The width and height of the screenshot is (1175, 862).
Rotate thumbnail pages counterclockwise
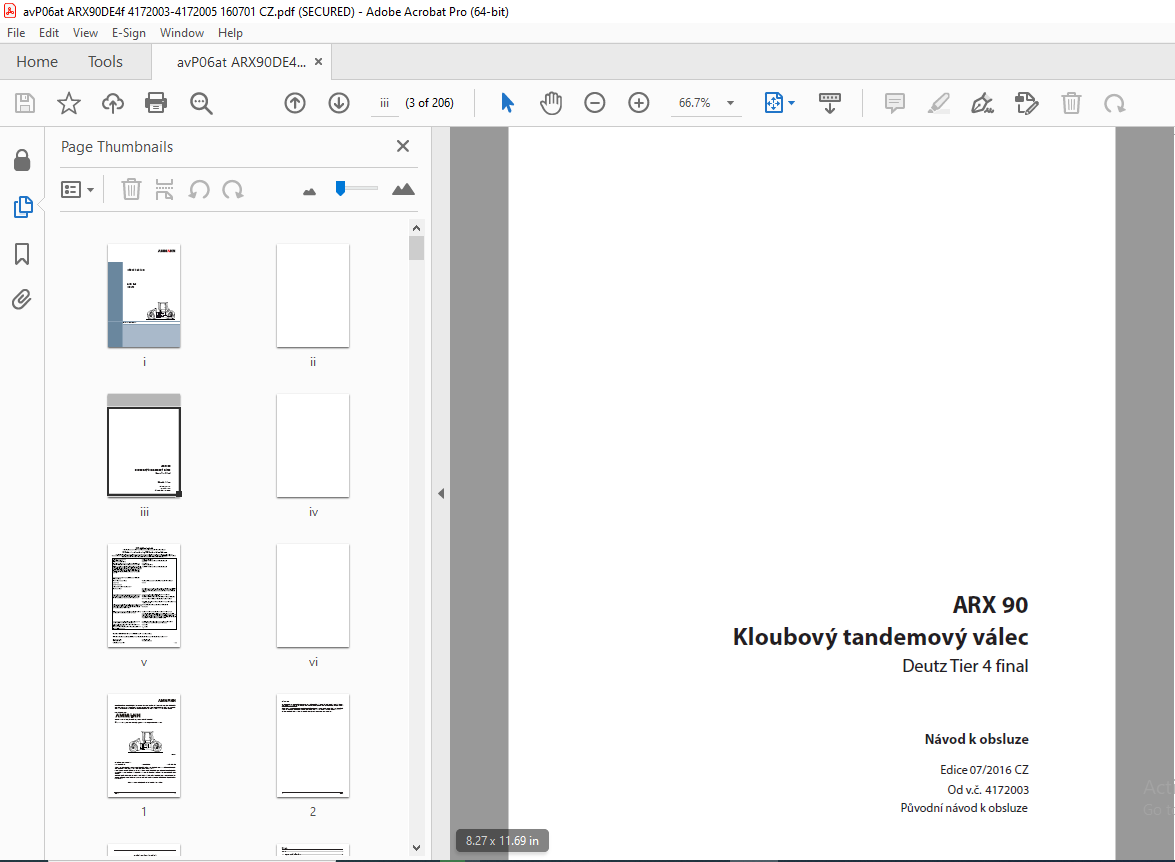(x=199, y=189)
